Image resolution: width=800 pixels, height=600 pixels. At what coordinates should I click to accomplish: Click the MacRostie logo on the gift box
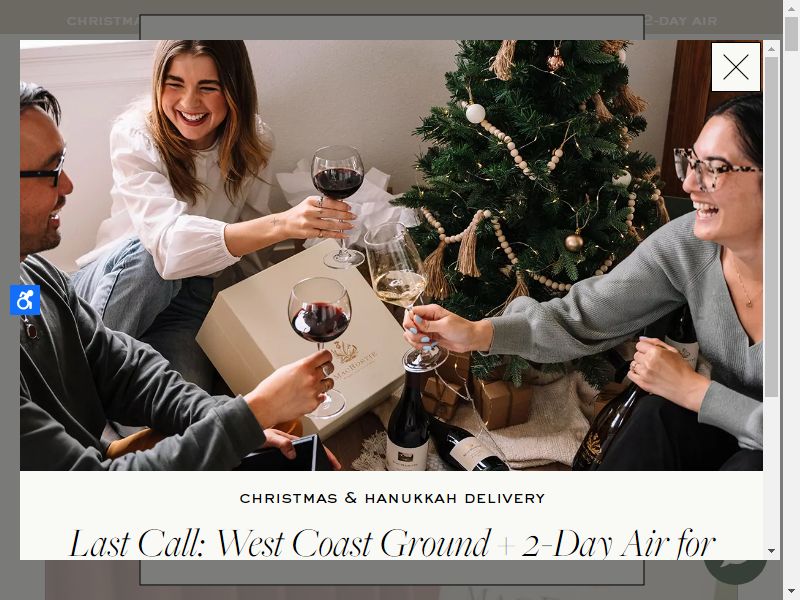tap(352, 359)
